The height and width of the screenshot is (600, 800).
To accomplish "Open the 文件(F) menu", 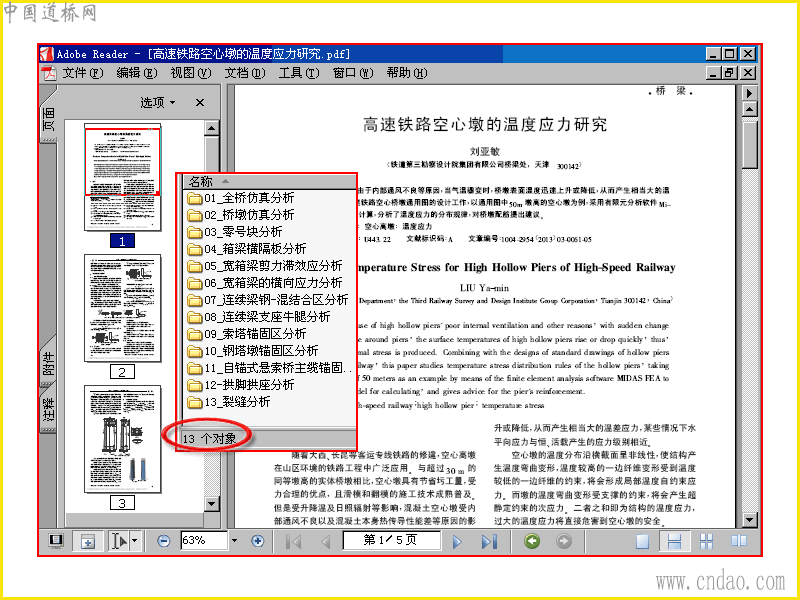I will point(83,73).
